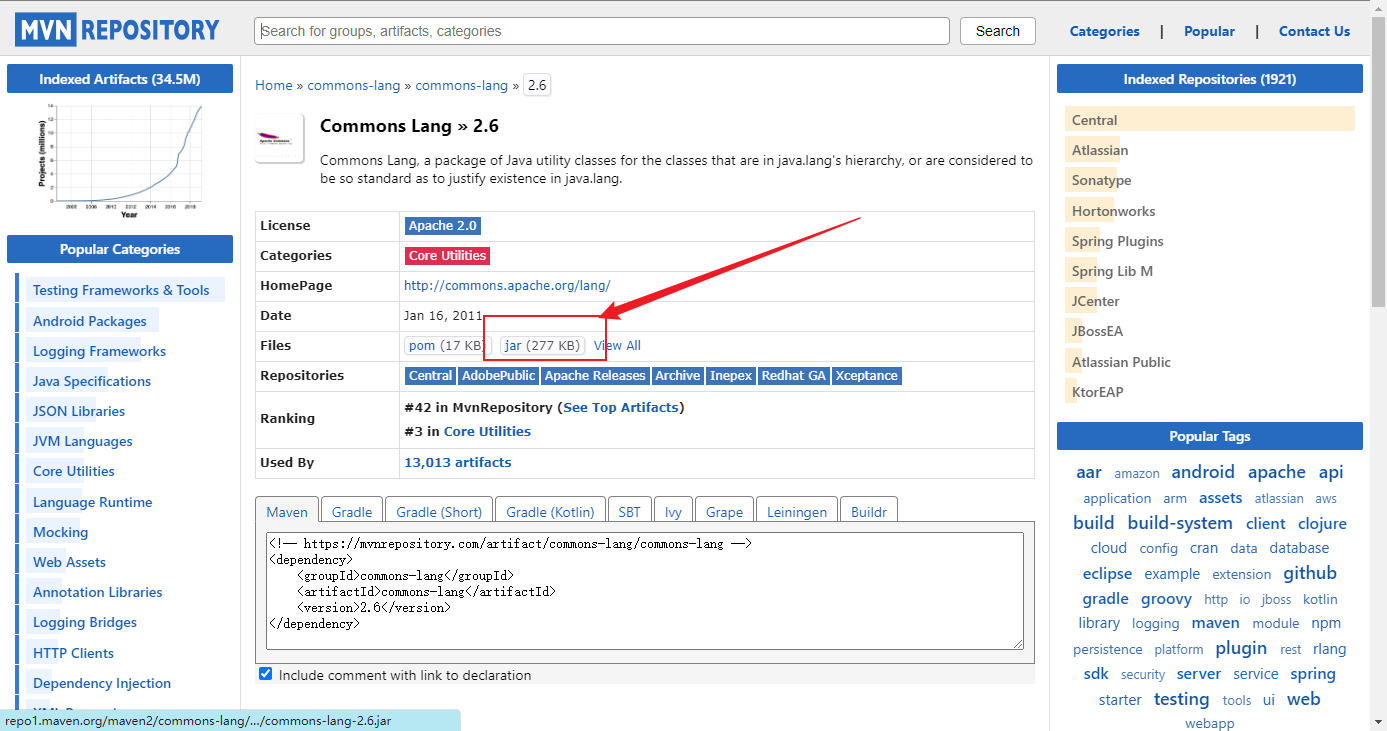Open HTTP Clients category
Image resolution: width=1387 pixels, height=731 pixels.
(x=73, y=653)
